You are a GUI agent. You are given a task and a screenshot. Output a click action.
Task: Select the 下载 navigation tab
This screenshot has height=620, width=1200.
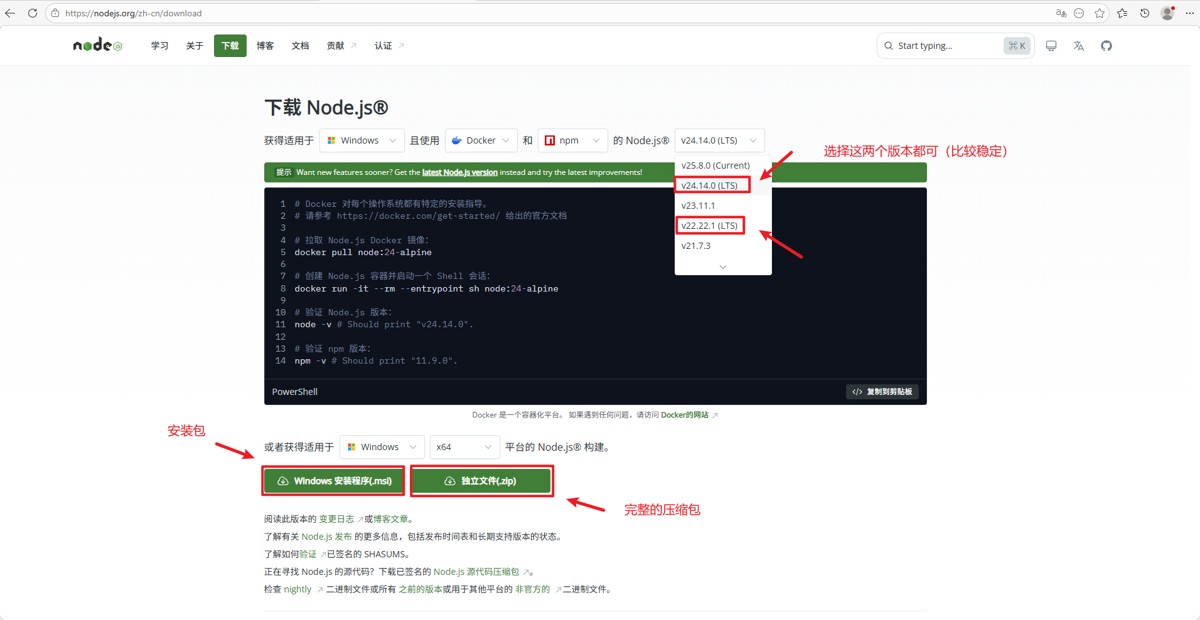point(230,46)
